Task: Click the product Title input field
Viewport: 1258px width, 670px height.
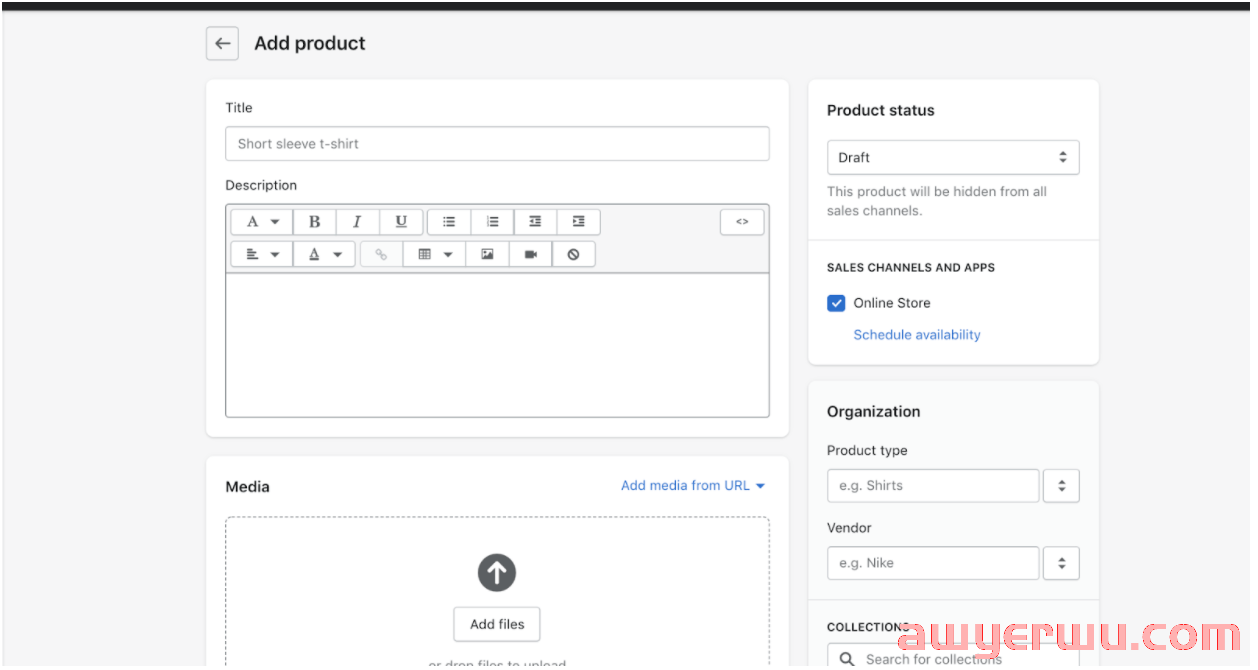Action: click(497, 144)
